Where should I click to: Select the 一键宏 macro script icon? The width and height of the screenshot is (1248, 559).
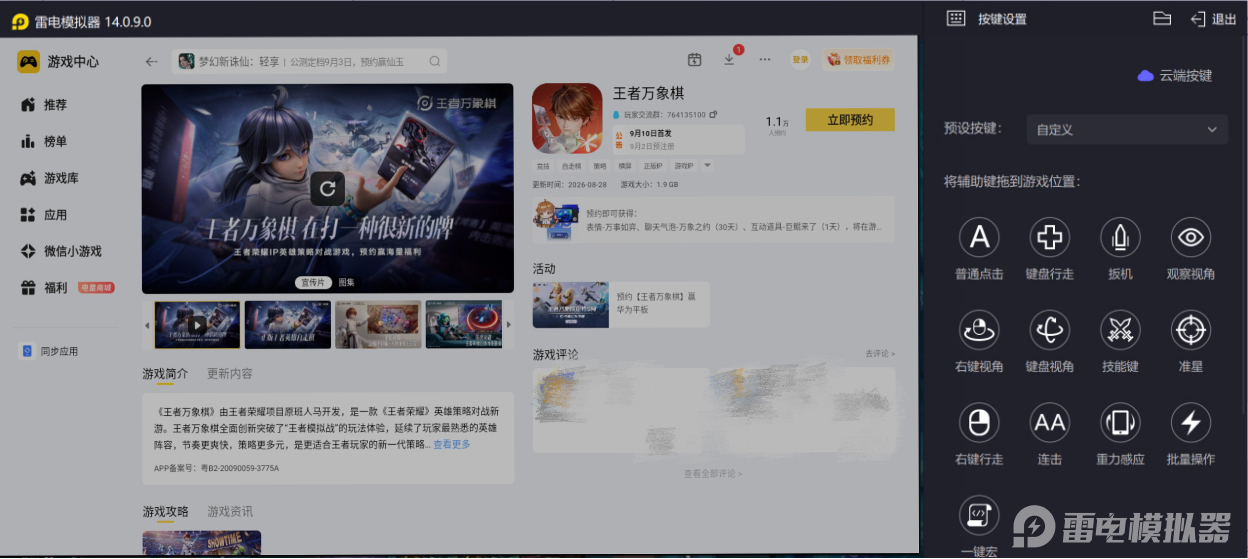(x=979, y=515)
